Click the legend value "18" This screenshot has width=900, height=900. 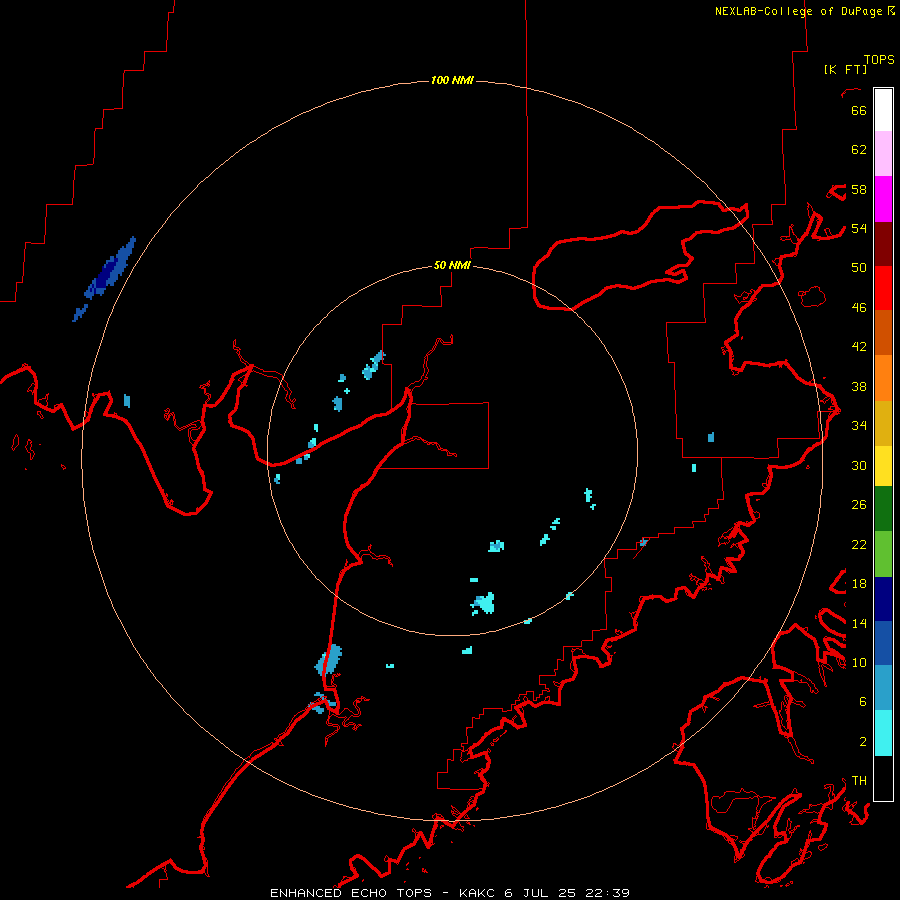[x=859, y=584]
